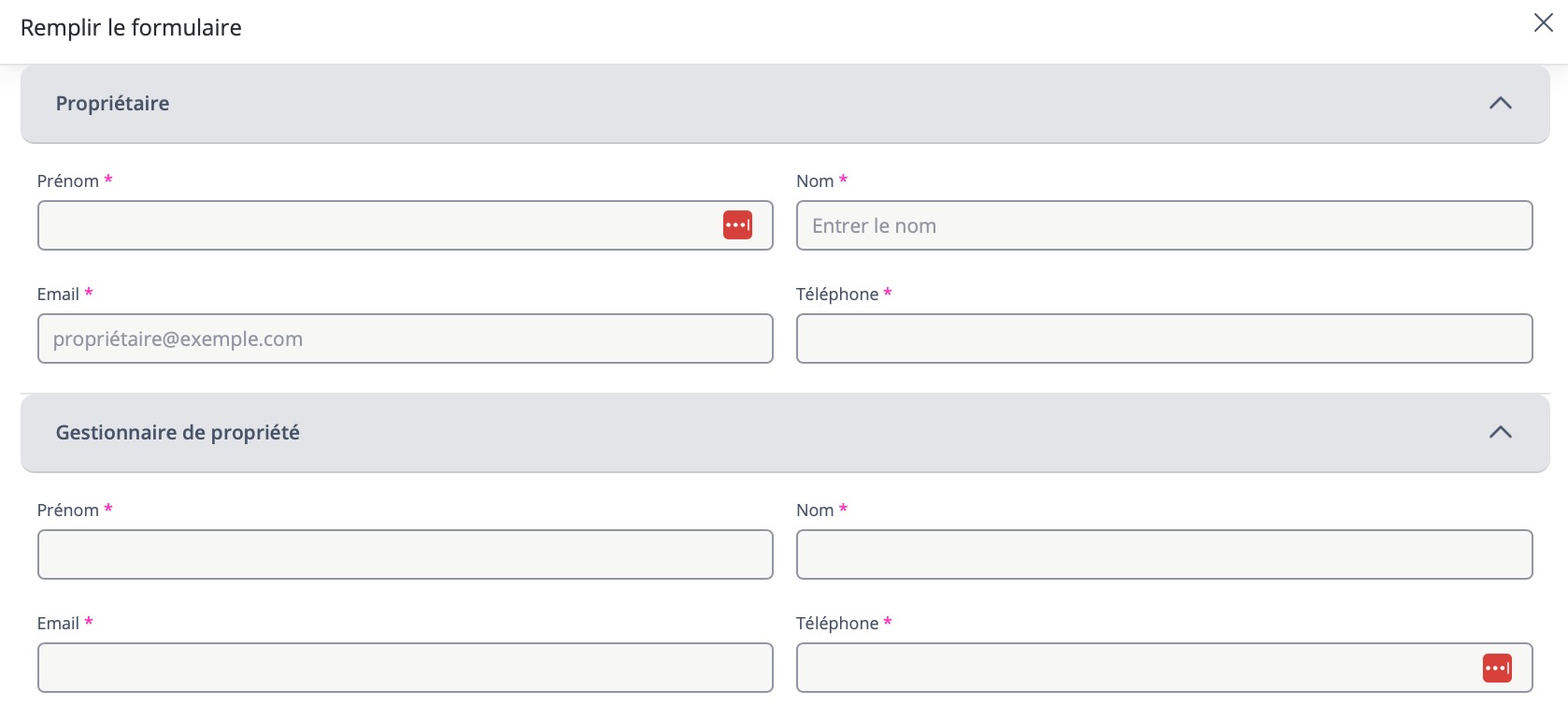The width and height of the screenshot is (1568, 705).
Task: Open password manager icon in manager Téléphone field
Action: pos(1496,668)
